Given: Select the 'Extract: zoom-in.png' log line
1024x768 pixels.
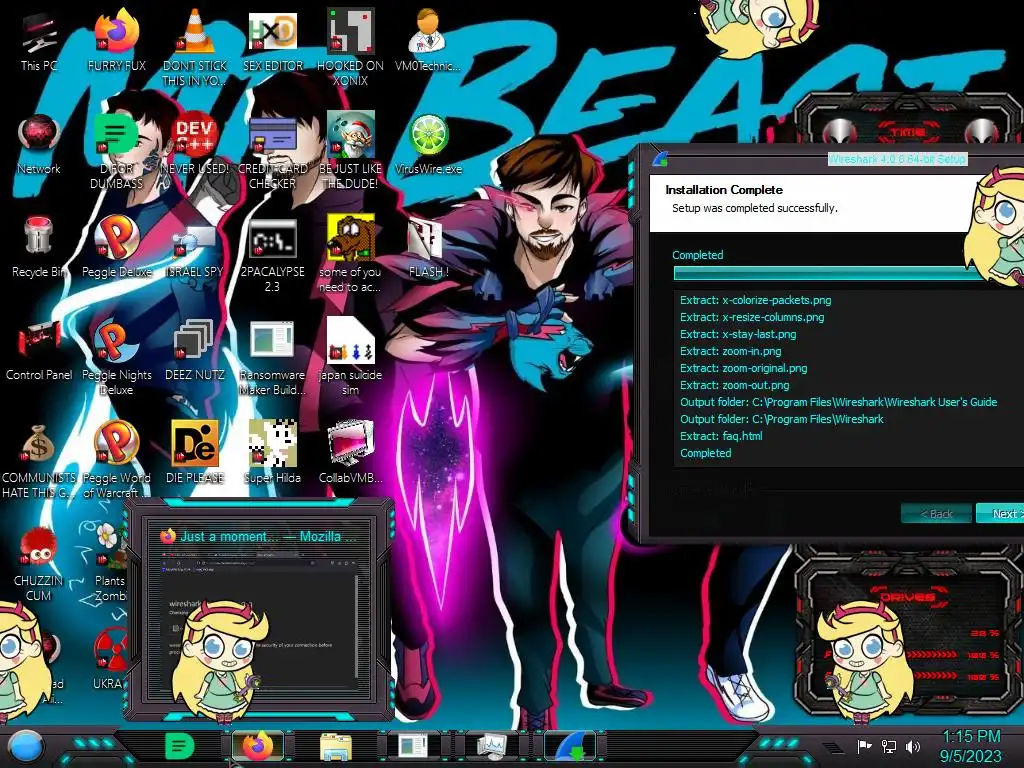Looking at the screenshot, I should [730, 351].
